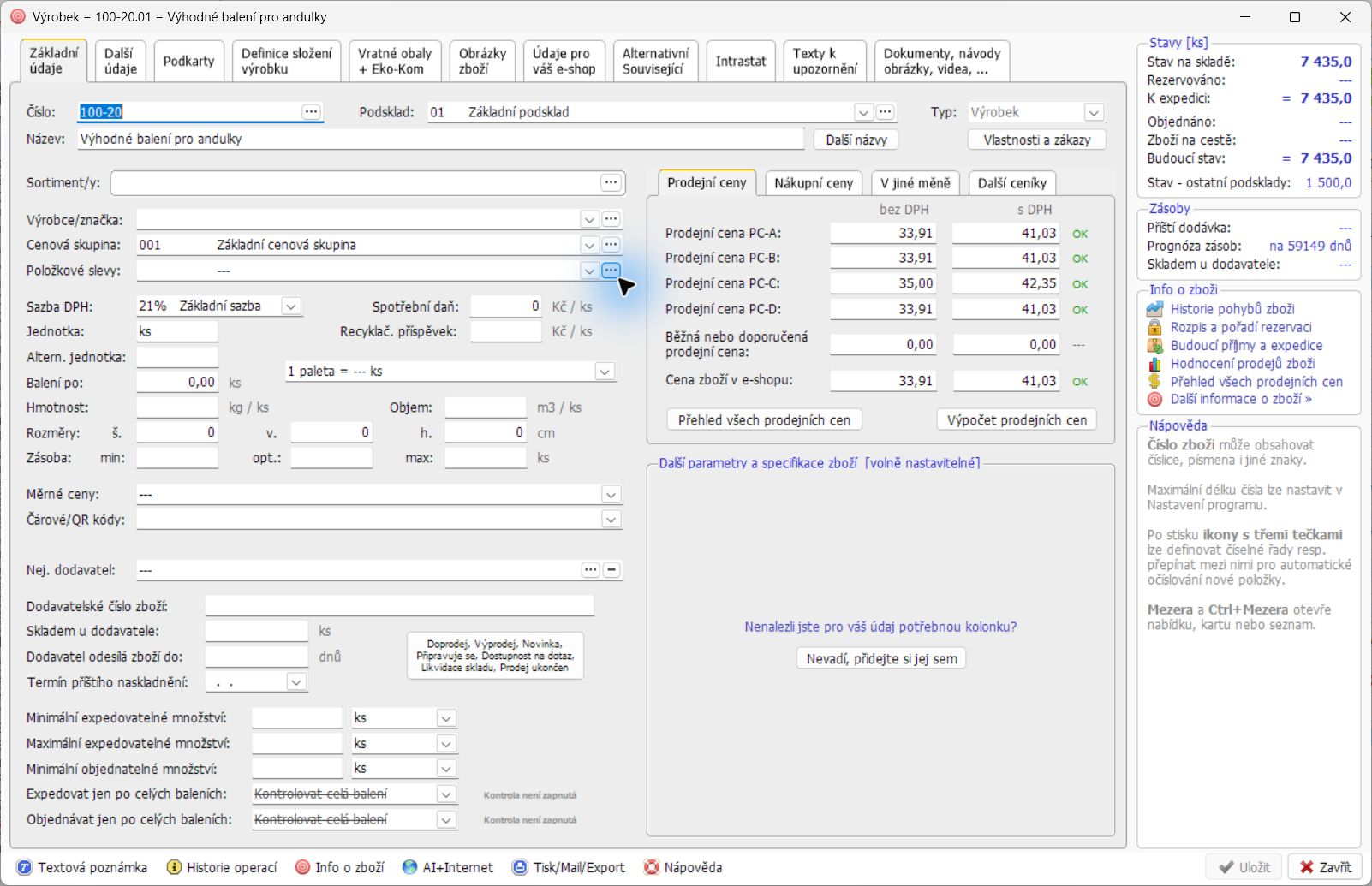Expand the Čárové/QR kódy dropdown

611,520
